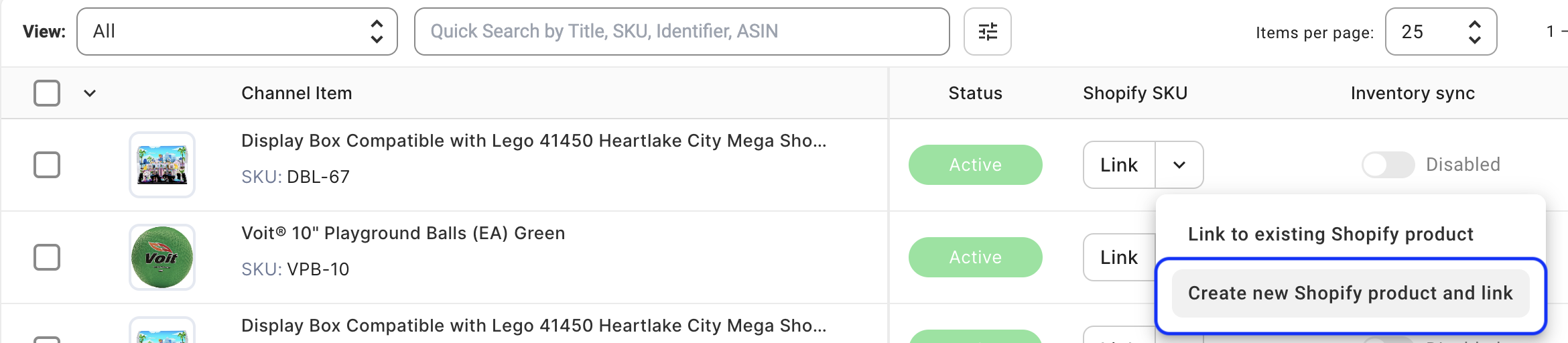Screen dimensions: 1568x343
Task: Change the Items per page dropdown
Action: (1441, 31)
